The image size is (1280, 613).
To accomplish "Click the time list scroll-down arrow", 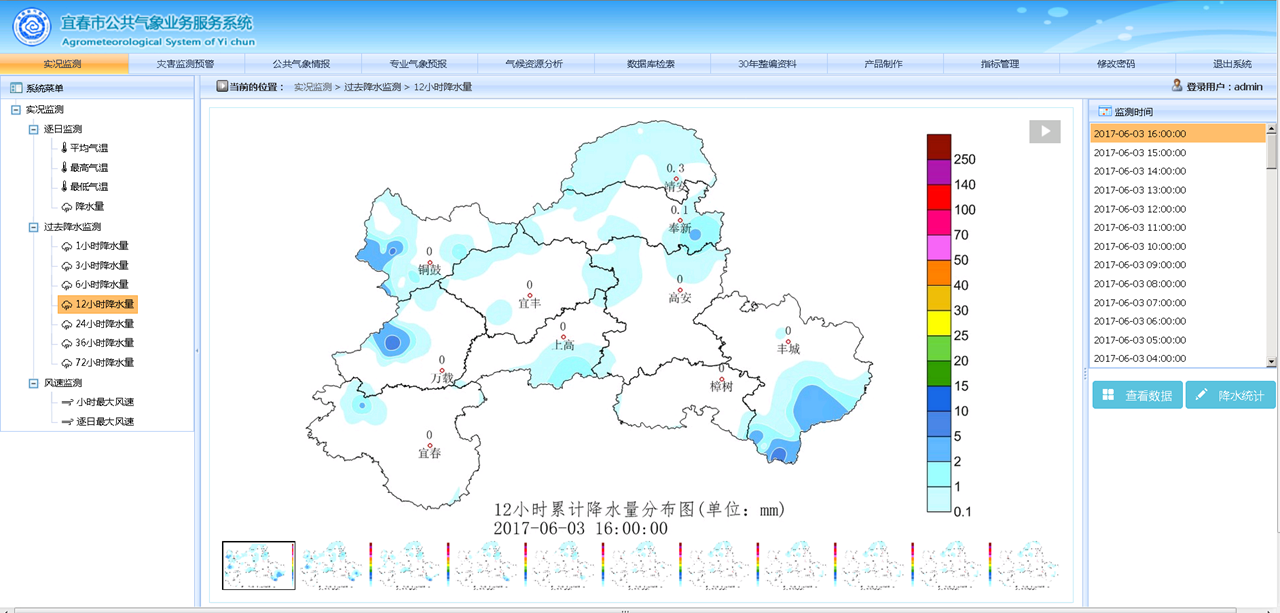I will [x=1271, y=361].
